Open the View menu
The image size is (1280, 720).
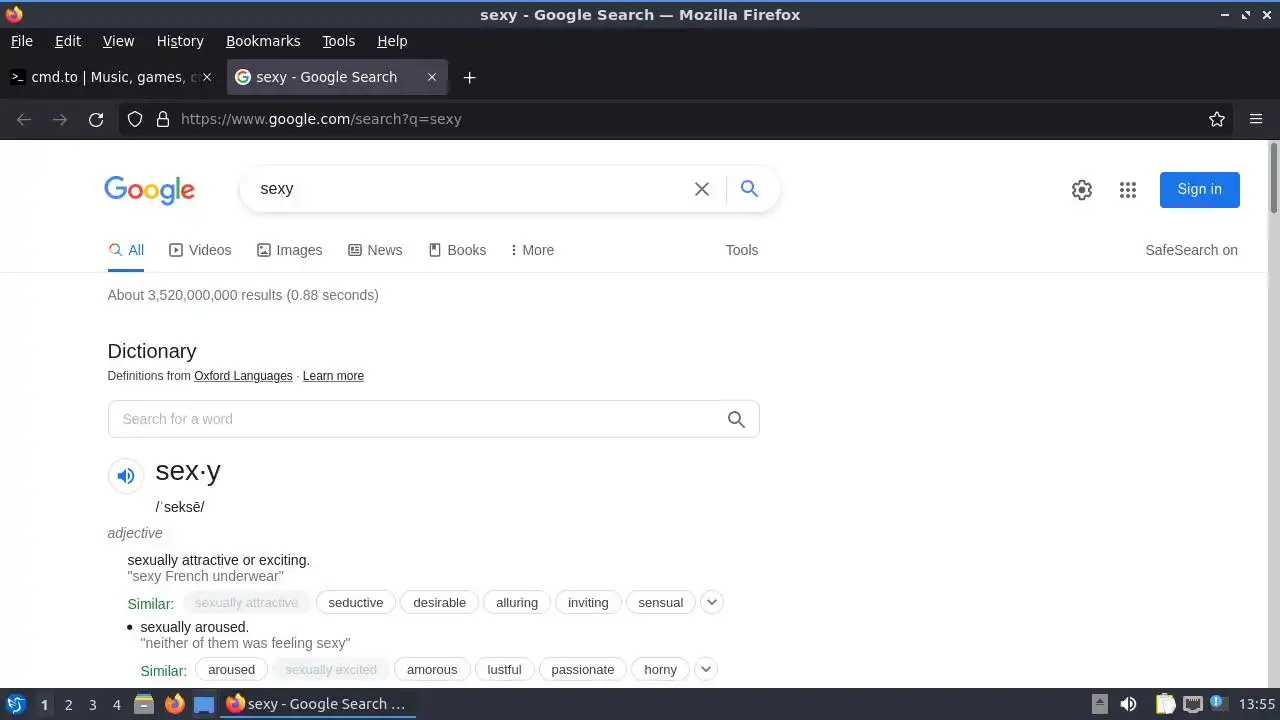point(118,41)
